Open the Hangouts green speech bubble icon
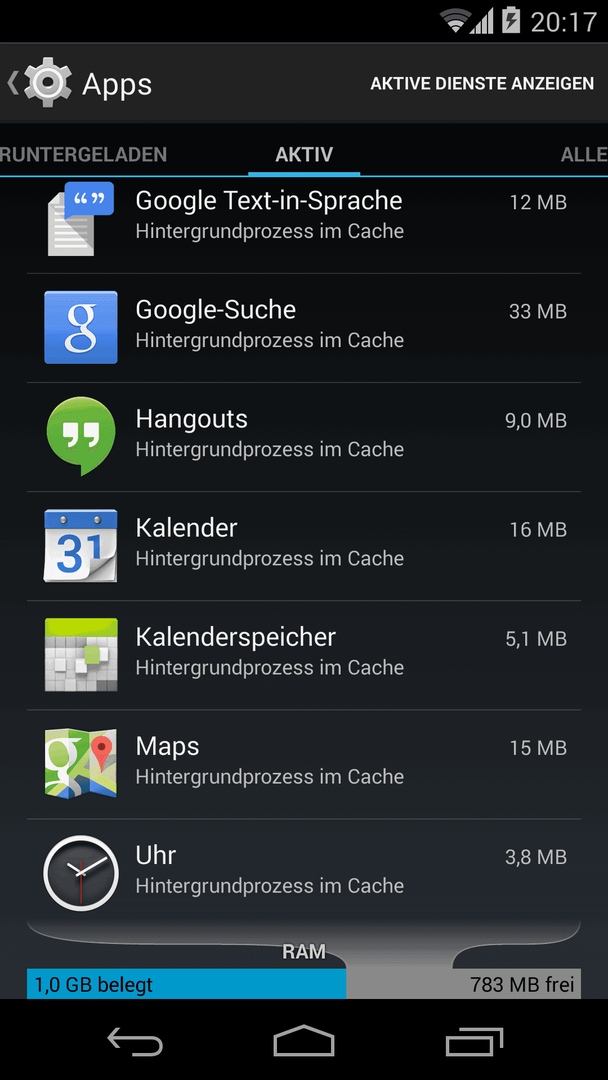 81,435
